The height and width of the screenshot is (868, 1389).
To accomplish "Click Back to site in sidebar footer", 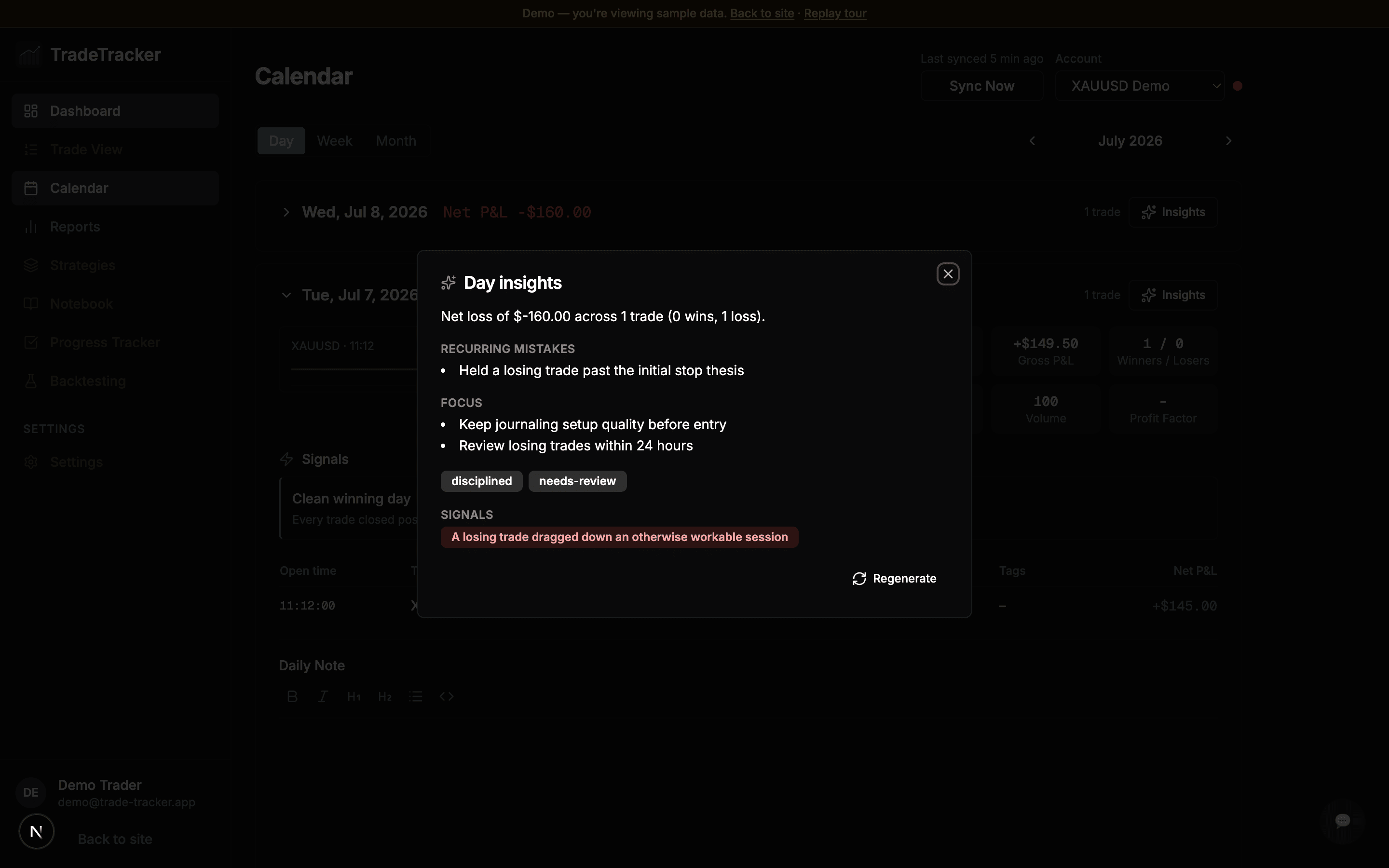I will click(x=115, y=839).
